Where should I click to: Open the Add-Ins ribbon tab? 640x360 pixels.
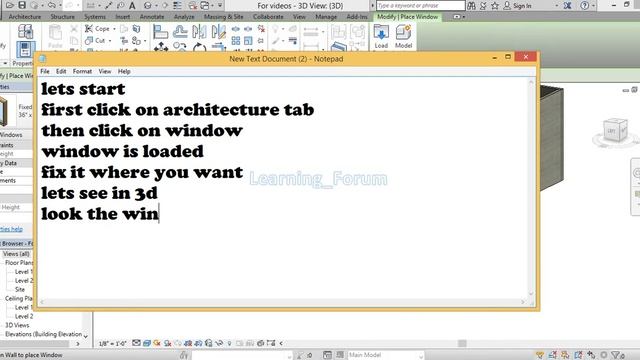point(357,17)
